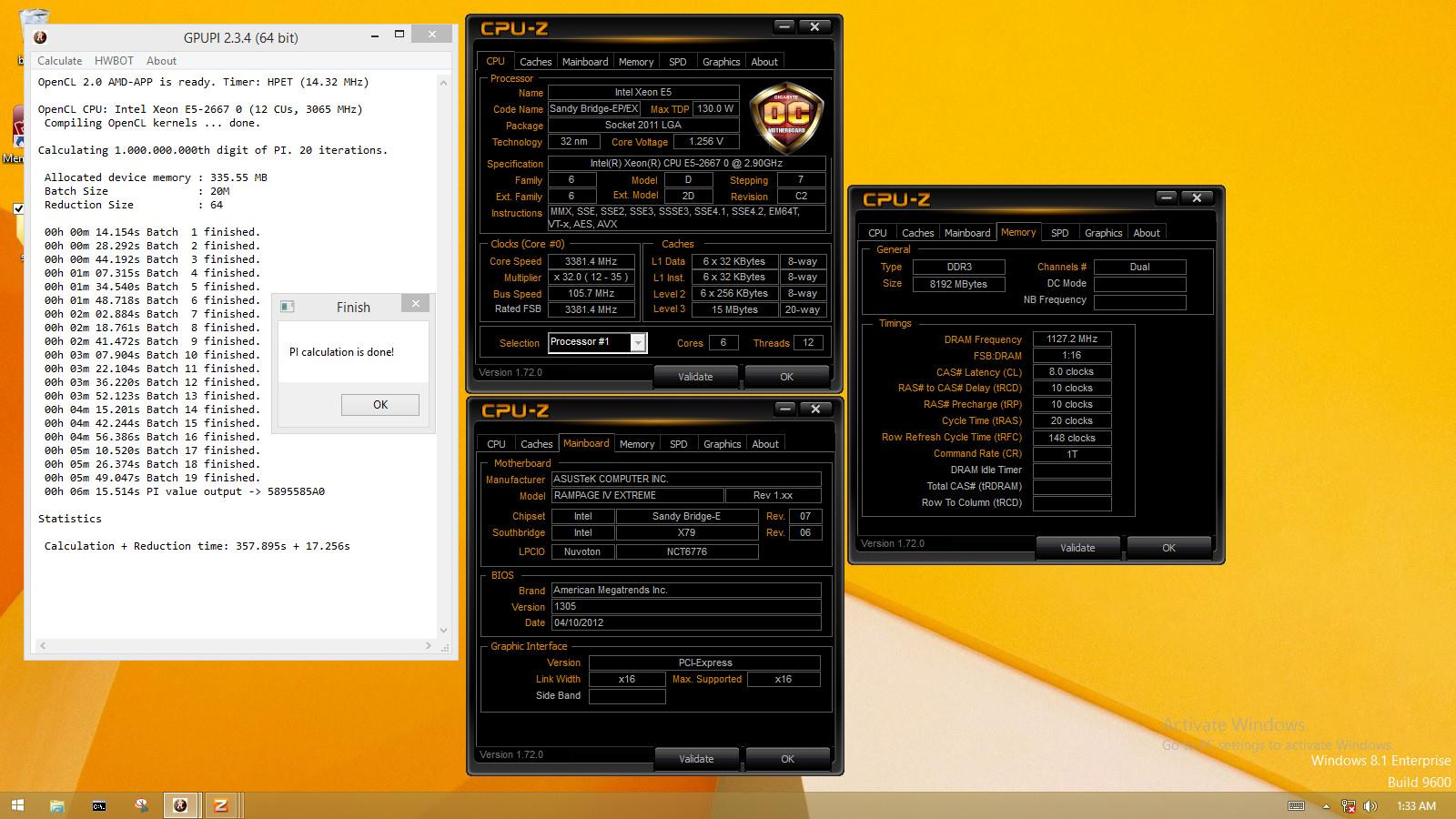This screenshot has height=819, width=1456.
Task: Open the Processor #1 selection dropdown
Action: 639,342
